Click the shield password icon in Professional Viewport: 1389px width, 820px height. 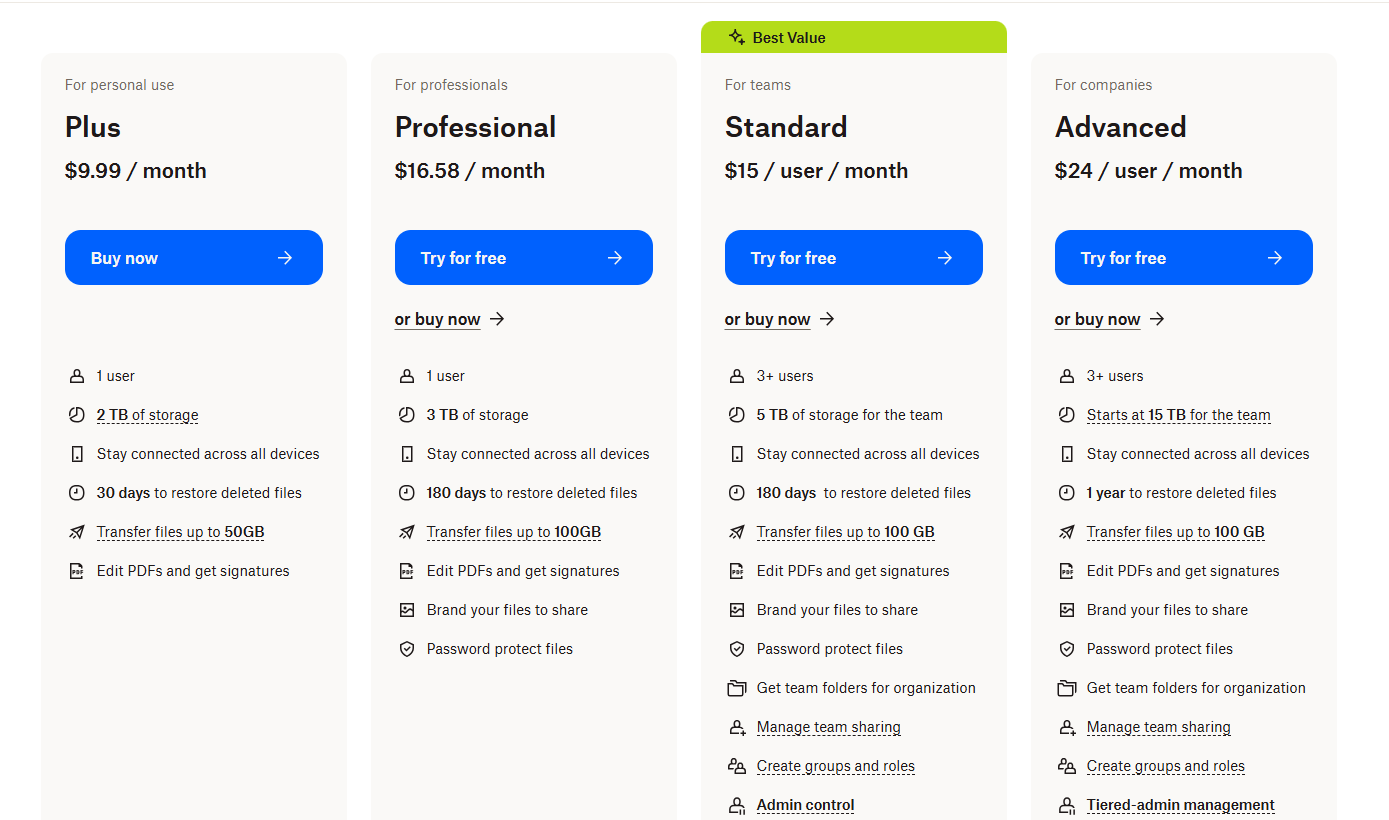pos(407,649)
